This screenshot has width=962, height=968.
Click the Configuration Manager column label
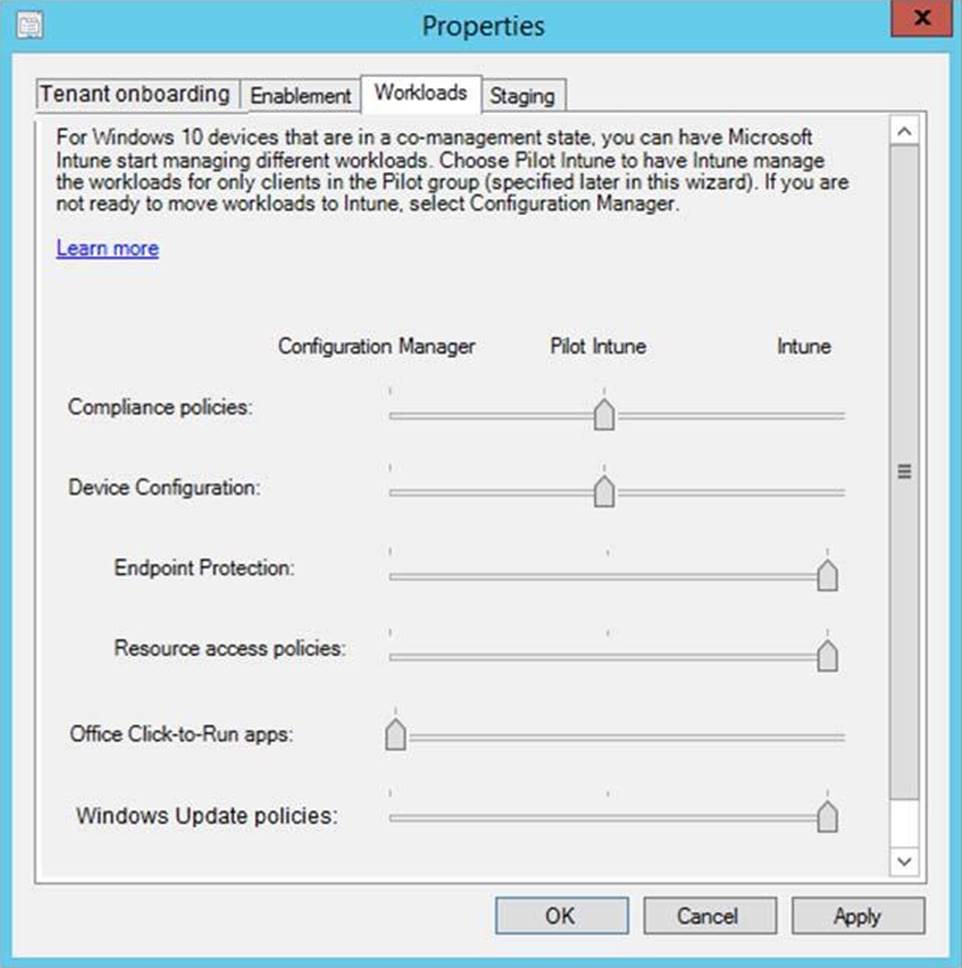click(377, 346)
